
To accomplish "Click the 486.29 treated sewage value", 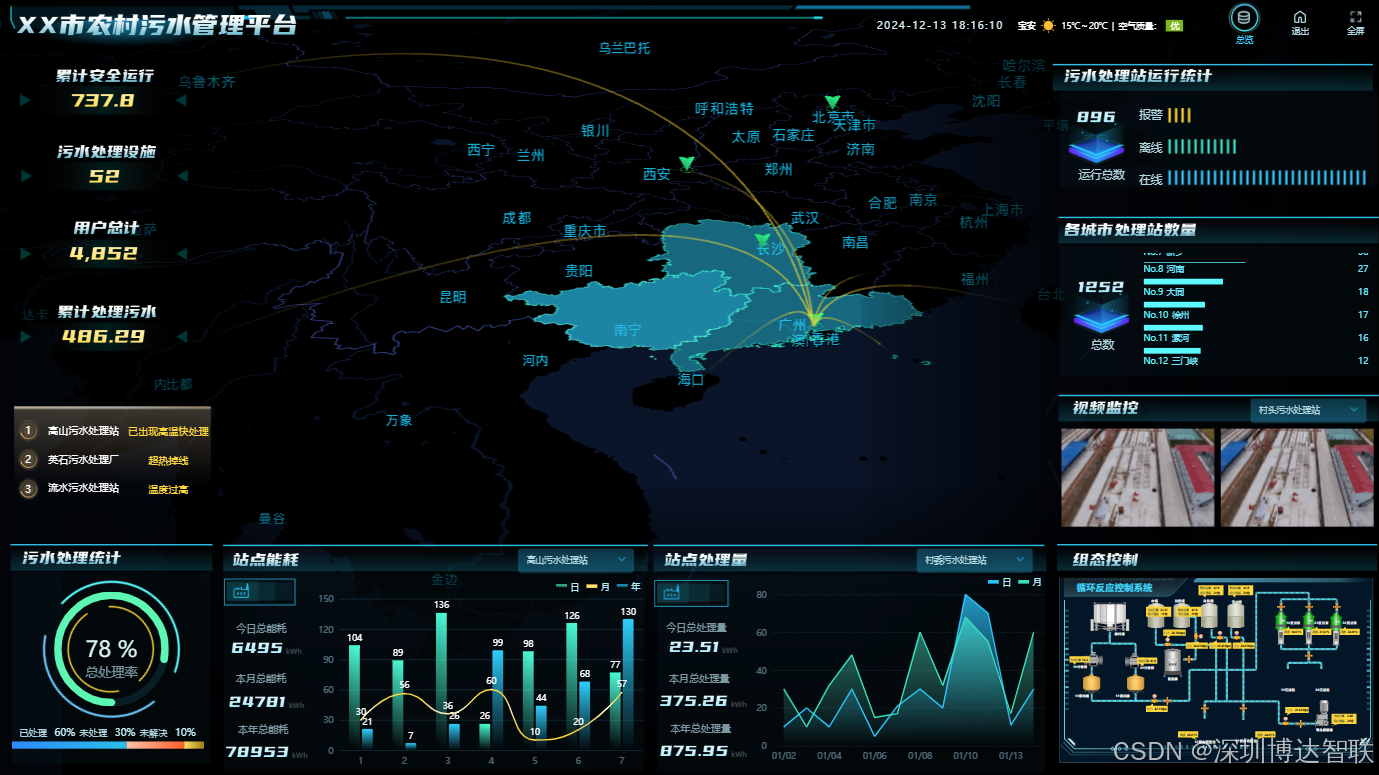I will tap(103, 337).
